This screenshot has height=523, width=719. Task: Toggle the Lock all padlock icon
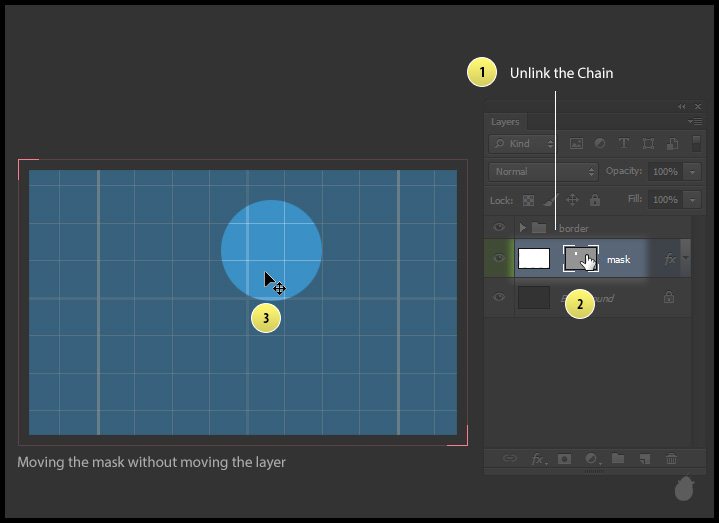point(595,200)
